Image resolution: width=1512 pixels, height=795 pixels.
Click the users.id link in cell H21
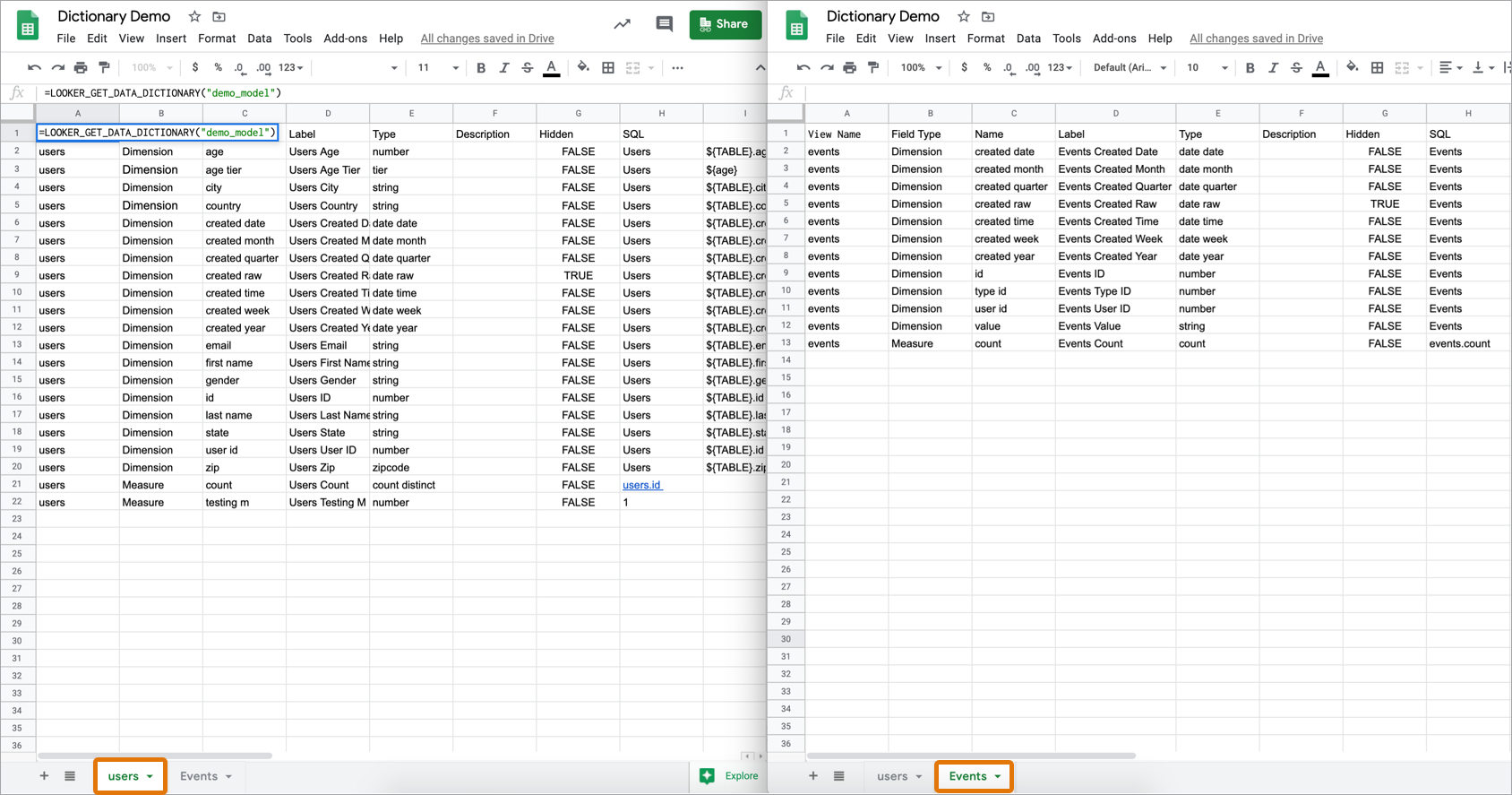point(641,485)
